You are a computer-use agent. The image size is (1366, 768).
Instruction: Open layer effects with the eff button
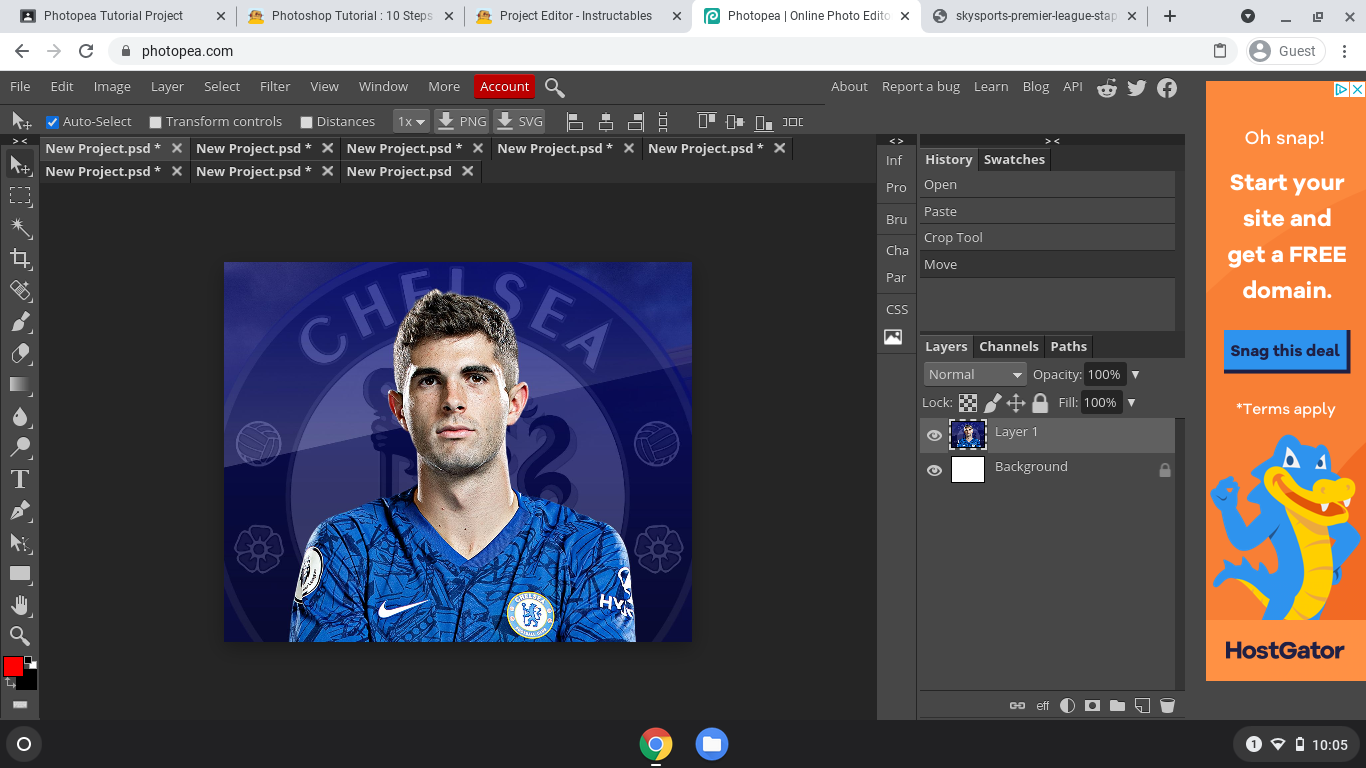(1043, 705)
